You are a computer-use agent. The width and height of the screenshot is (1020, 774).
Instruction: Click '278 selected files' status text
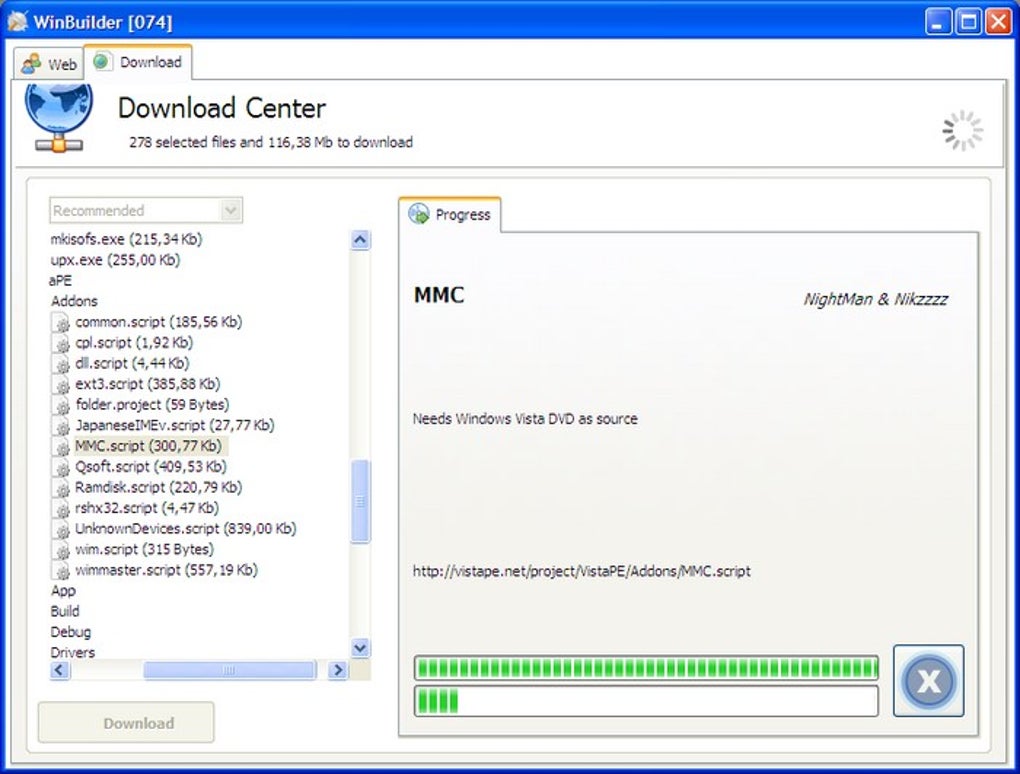pyautogui.click(x=271, y=142)
